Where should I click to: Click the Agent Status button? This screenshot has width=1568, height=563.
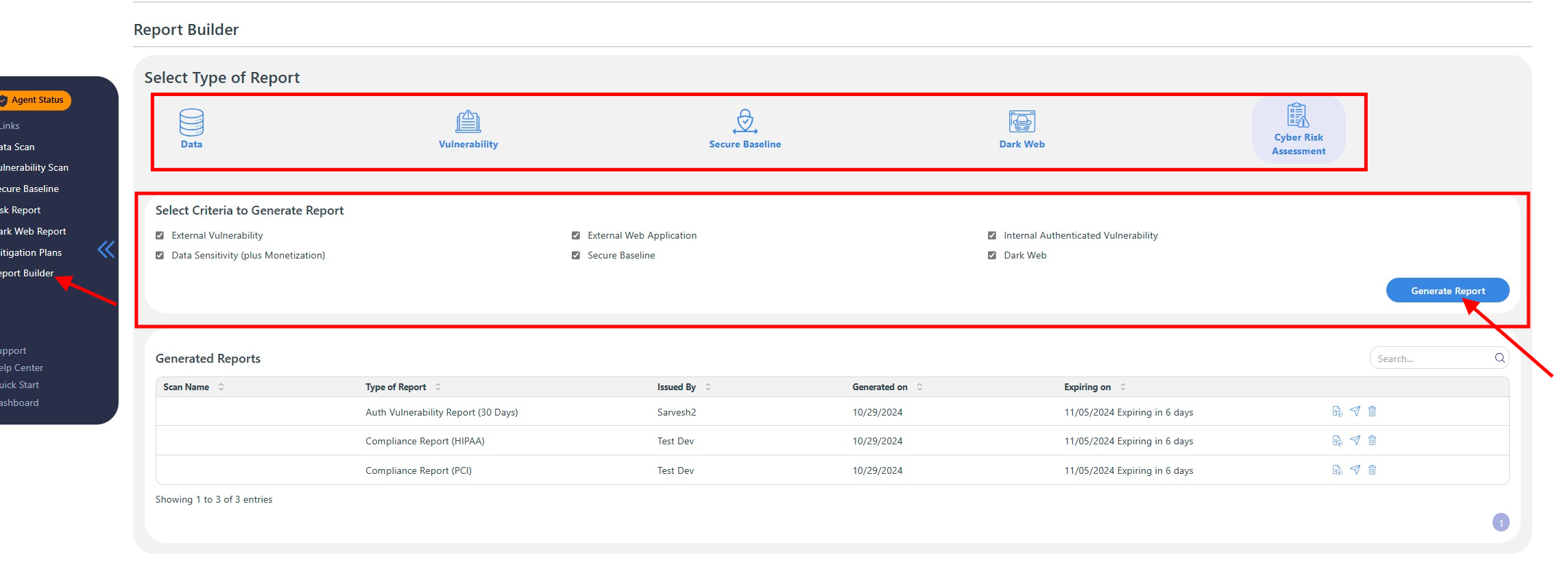36,100
